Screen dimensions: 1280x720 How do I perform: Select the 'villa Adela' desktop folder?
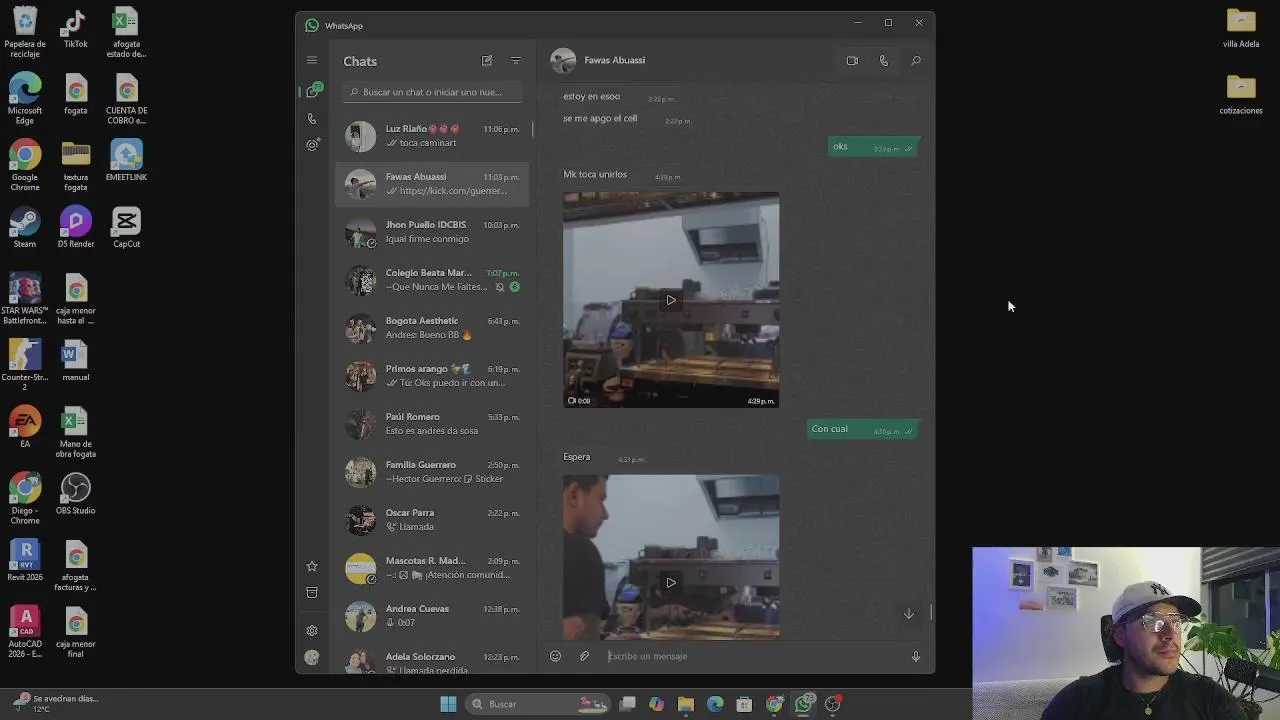(1240, 28)
